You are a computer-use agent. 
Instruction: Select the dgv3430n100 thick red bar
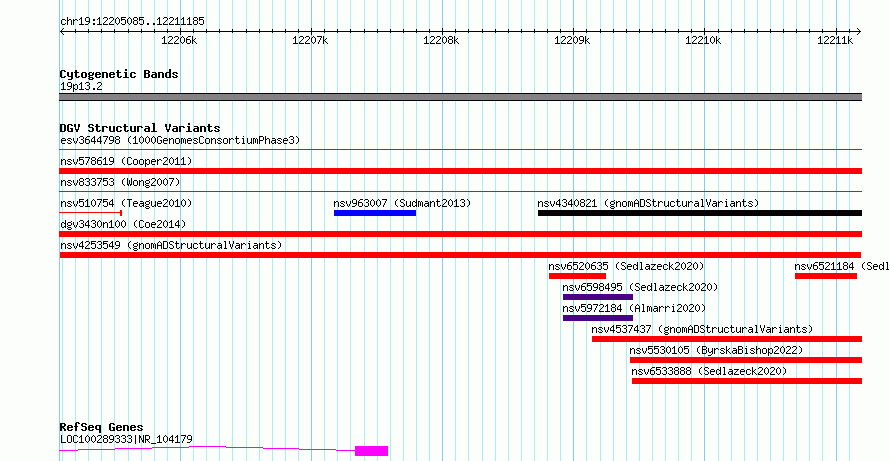pos(461,234)
